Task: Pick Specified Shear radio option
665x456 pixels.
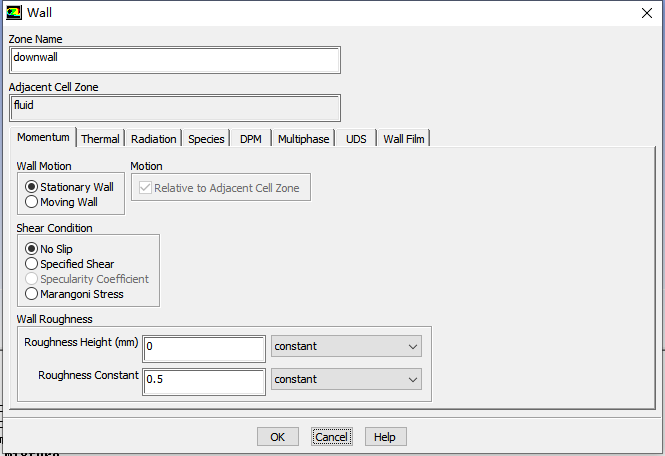Action: pyautogui.click(x=32, y=264)
